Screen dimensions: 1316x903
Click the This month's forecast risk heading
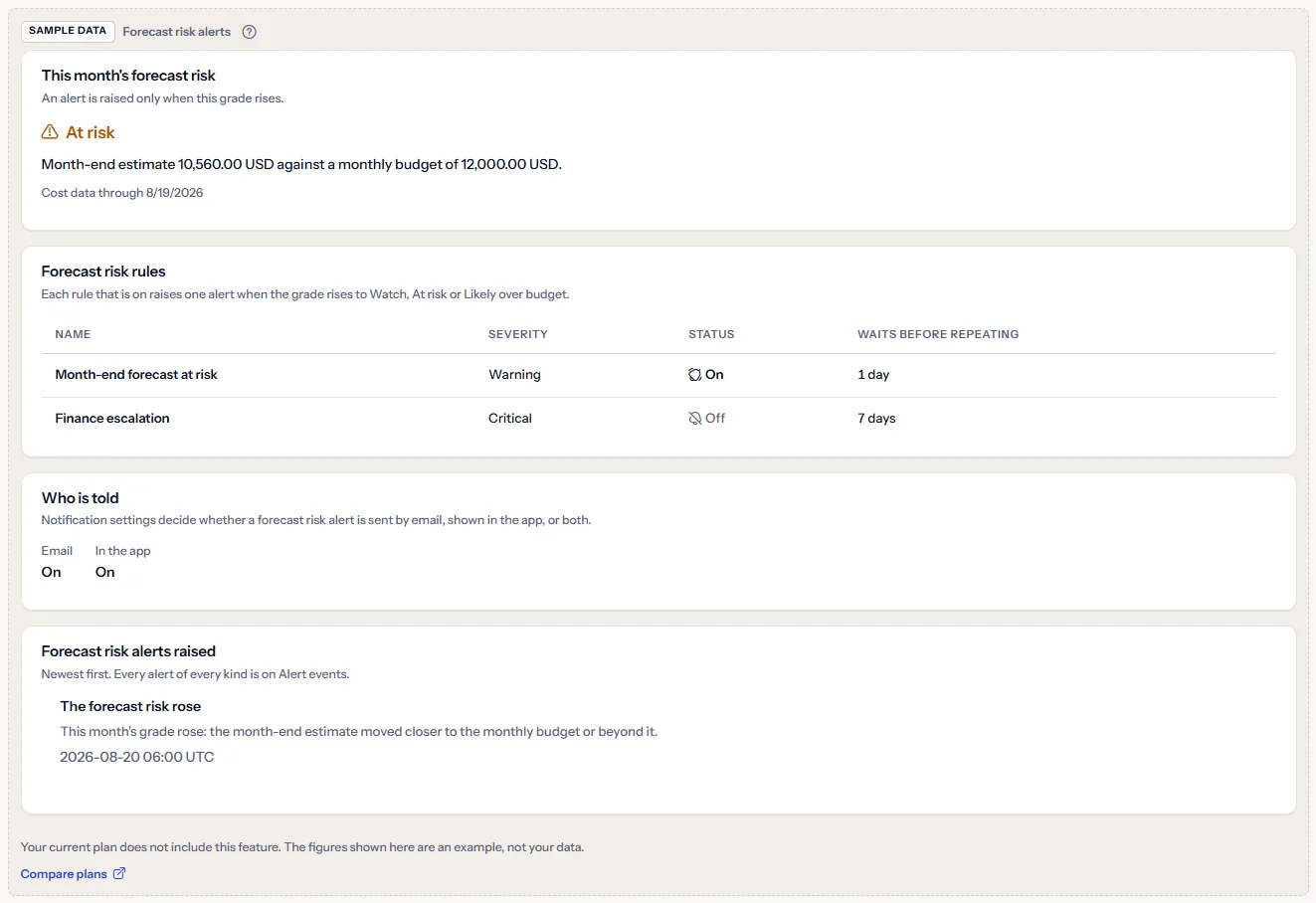pyautogui.click(x=128, y=76)
